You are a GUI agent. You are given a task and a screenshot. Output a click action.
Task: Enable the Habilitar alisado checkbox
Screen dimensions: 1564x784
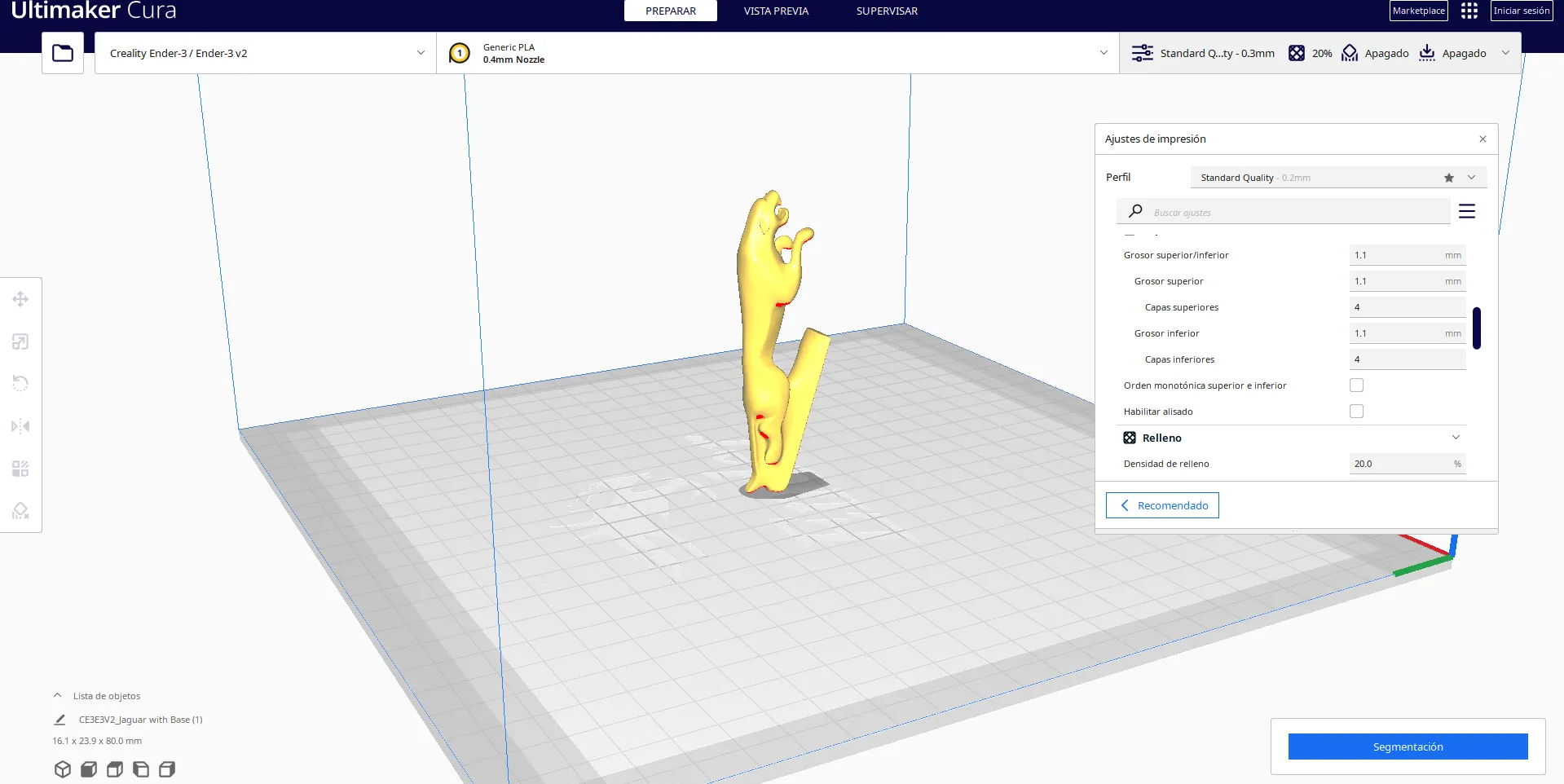[x=1356, y=412]
